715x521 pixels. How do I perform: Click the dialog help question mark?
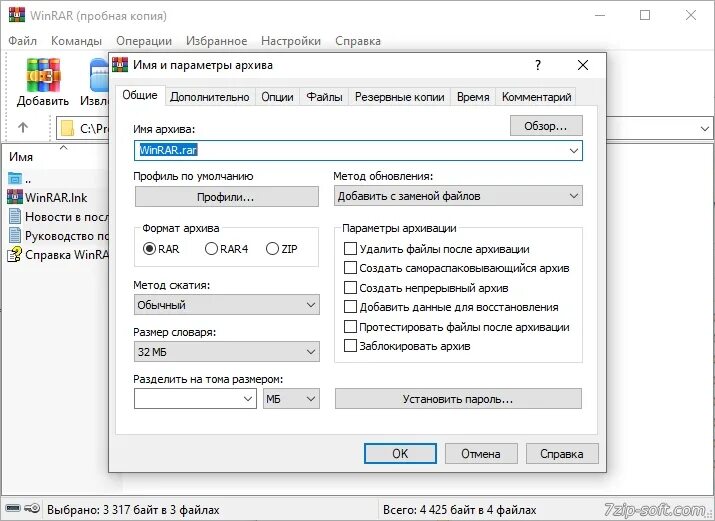tap(538, 65)
